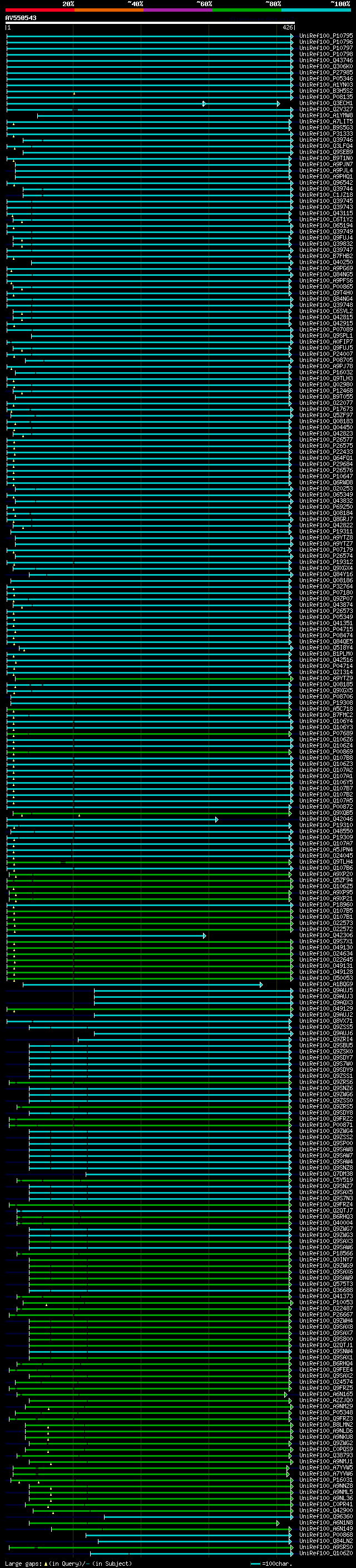Click the UniRef100_O65194 label

coord(326,225)
